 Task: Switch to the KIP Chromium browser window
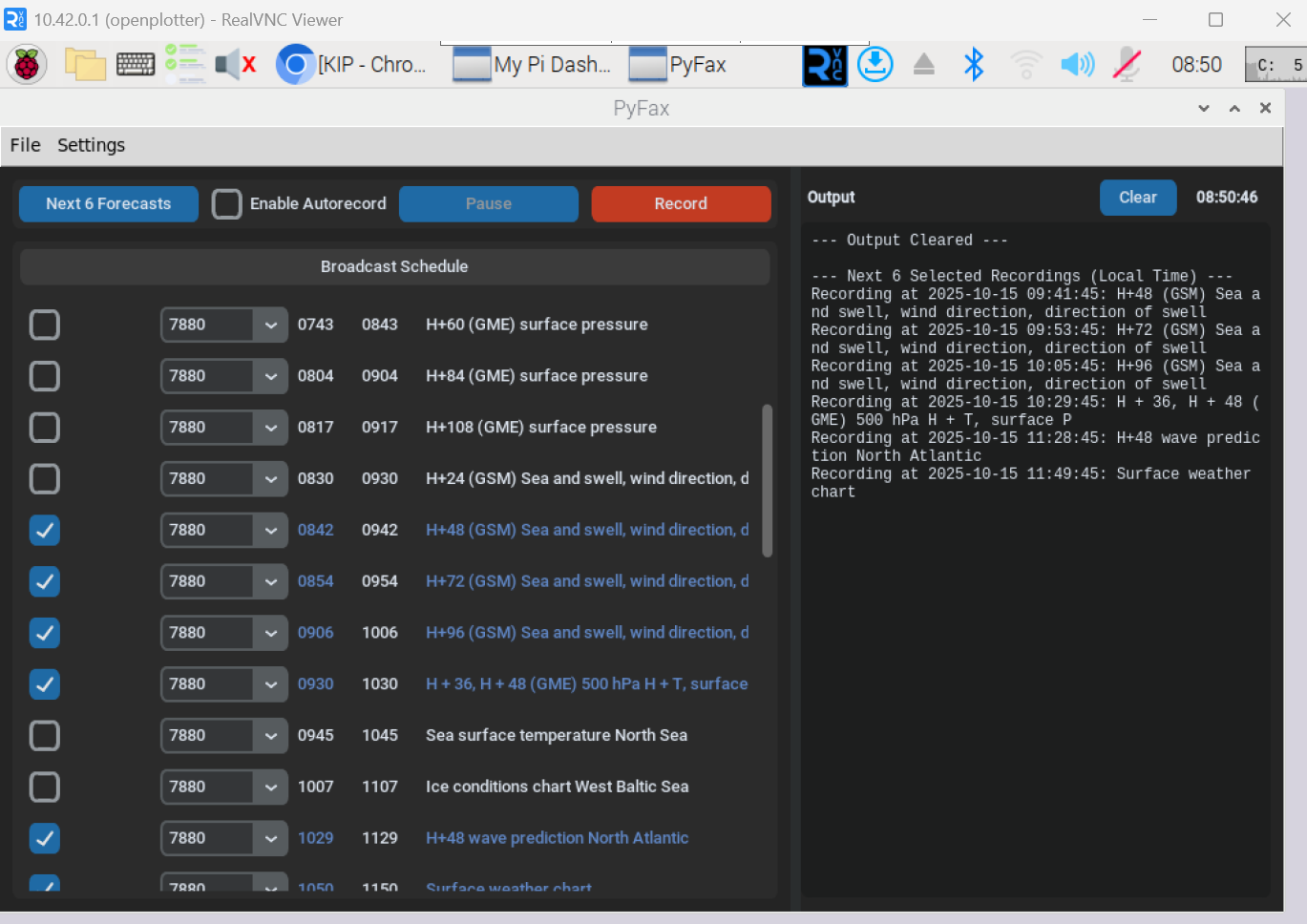click(351, 65)
